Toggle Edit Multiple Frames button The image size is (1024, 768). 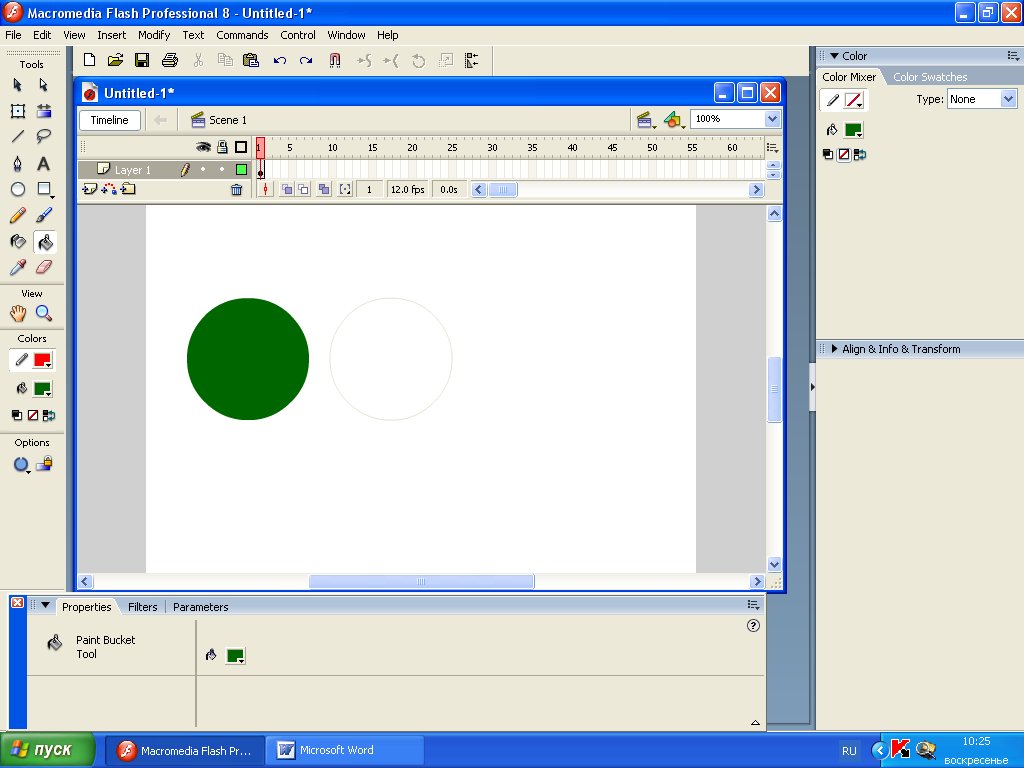point(324,189)
